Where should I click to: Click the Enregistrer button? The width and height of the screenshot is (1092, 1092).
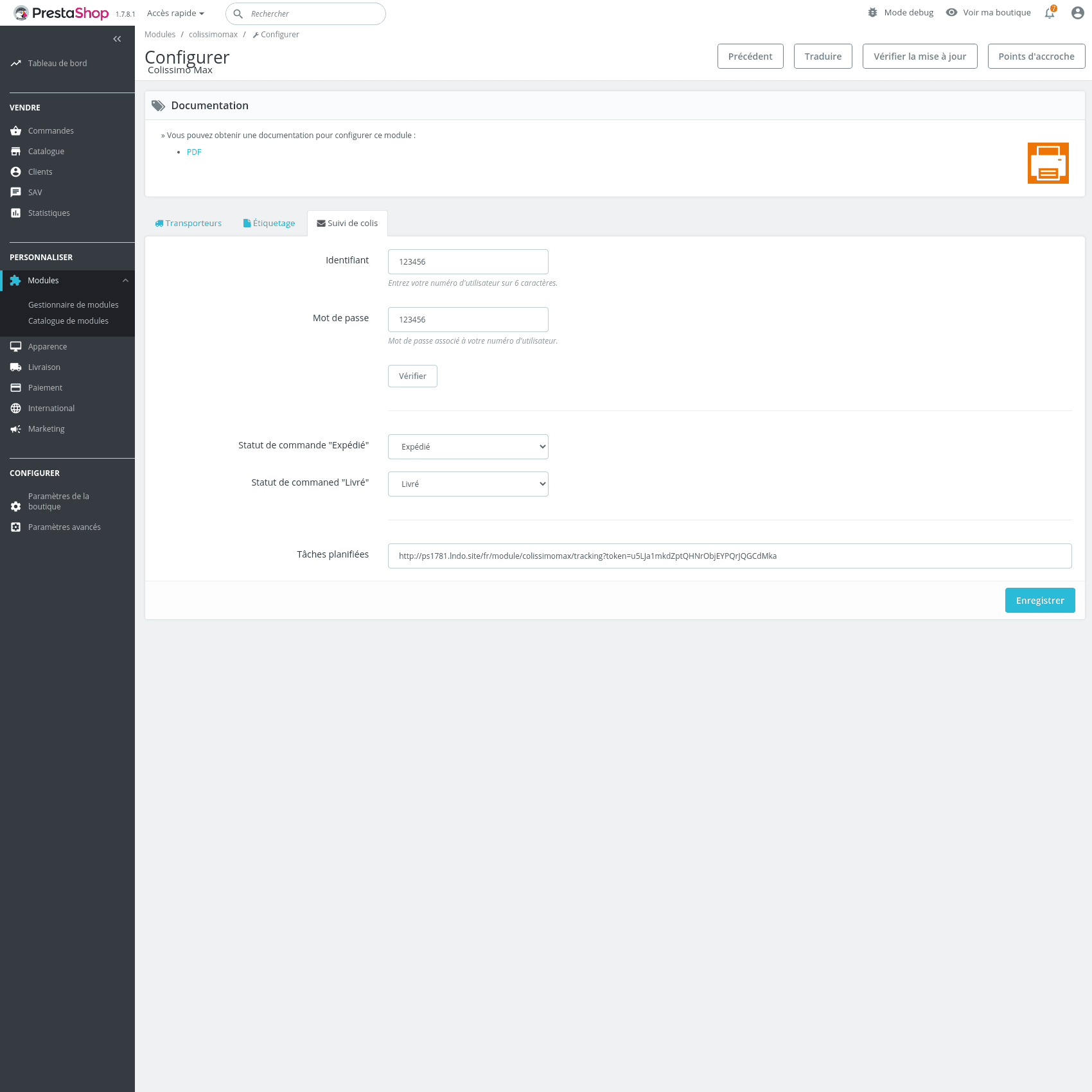(1040, 600)
